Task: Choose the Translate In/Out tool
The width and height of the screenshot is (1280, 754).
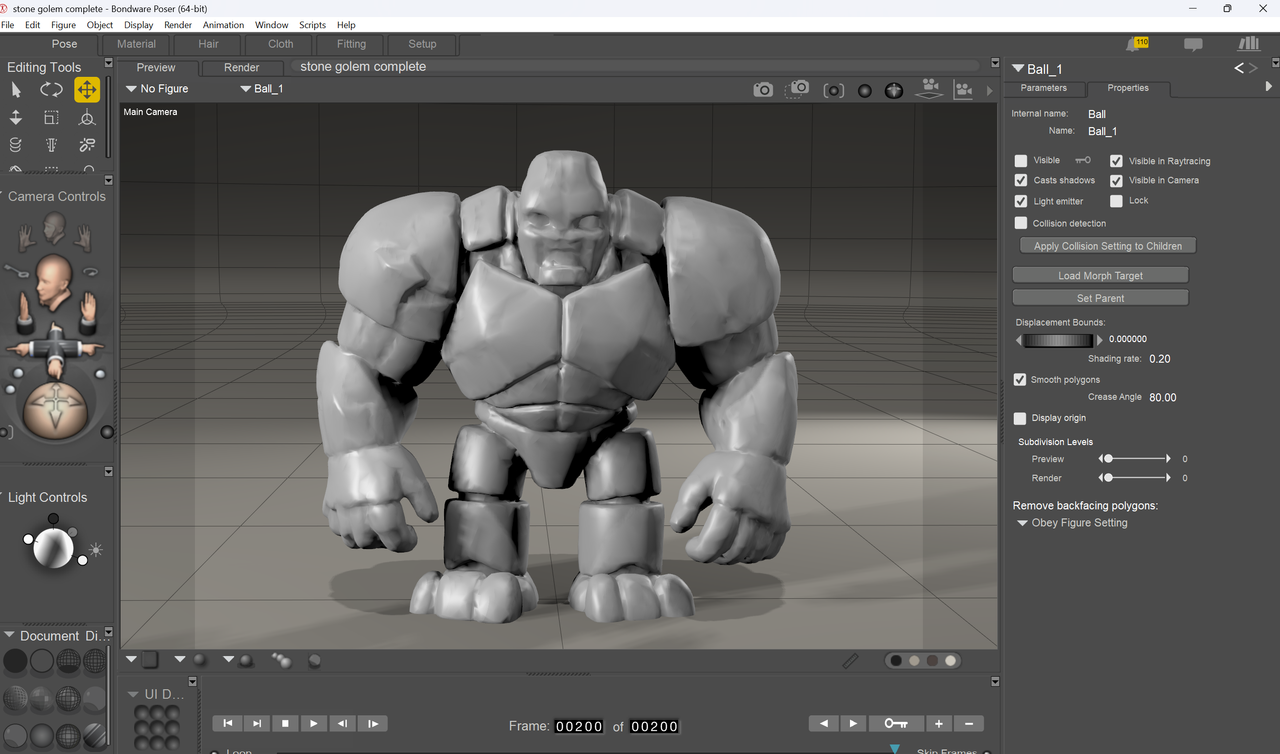Action: (x=16, y=117)
